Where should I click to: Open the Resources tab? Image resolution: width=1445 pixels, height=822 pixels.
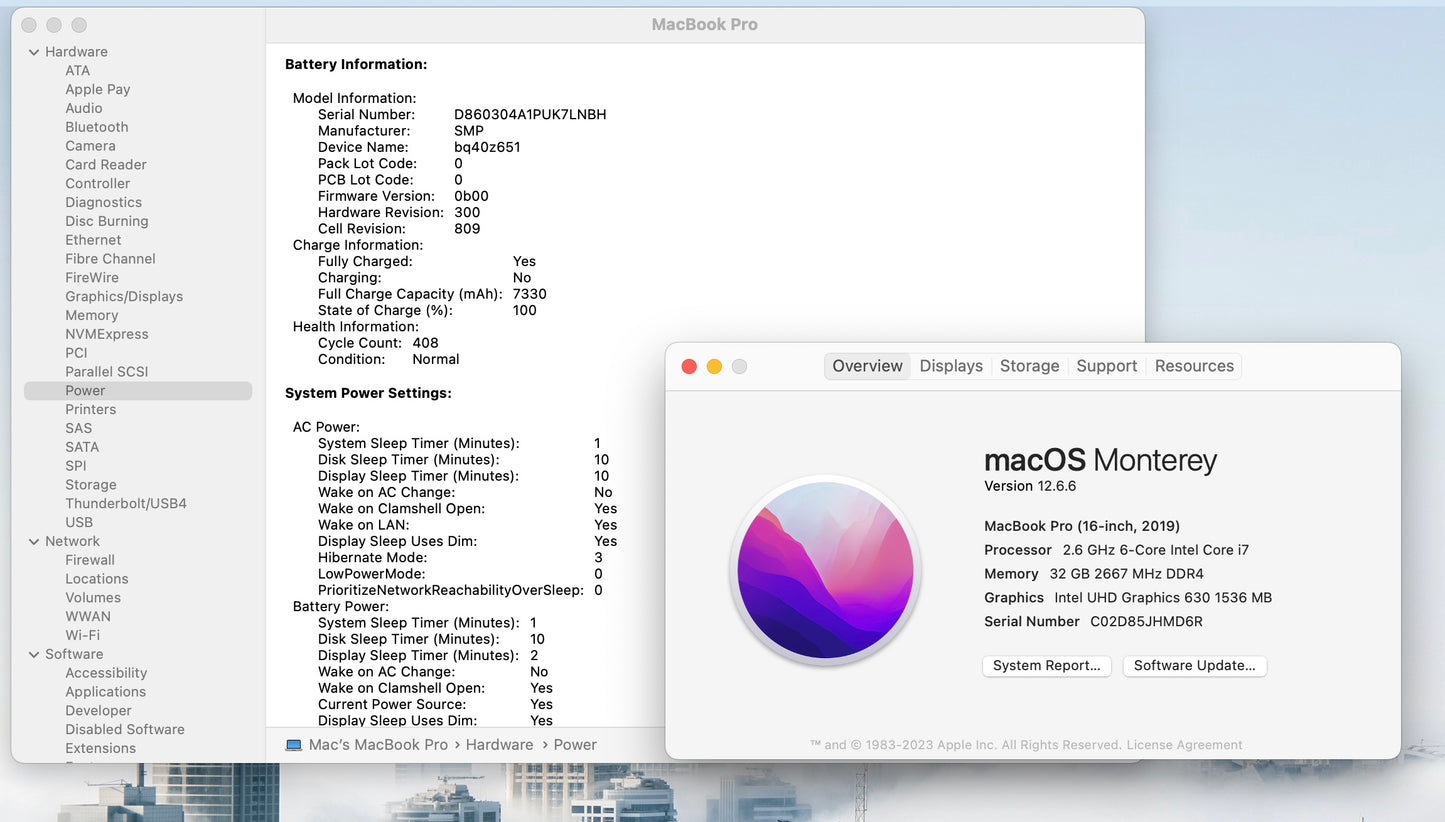(x=1194, y=366)
